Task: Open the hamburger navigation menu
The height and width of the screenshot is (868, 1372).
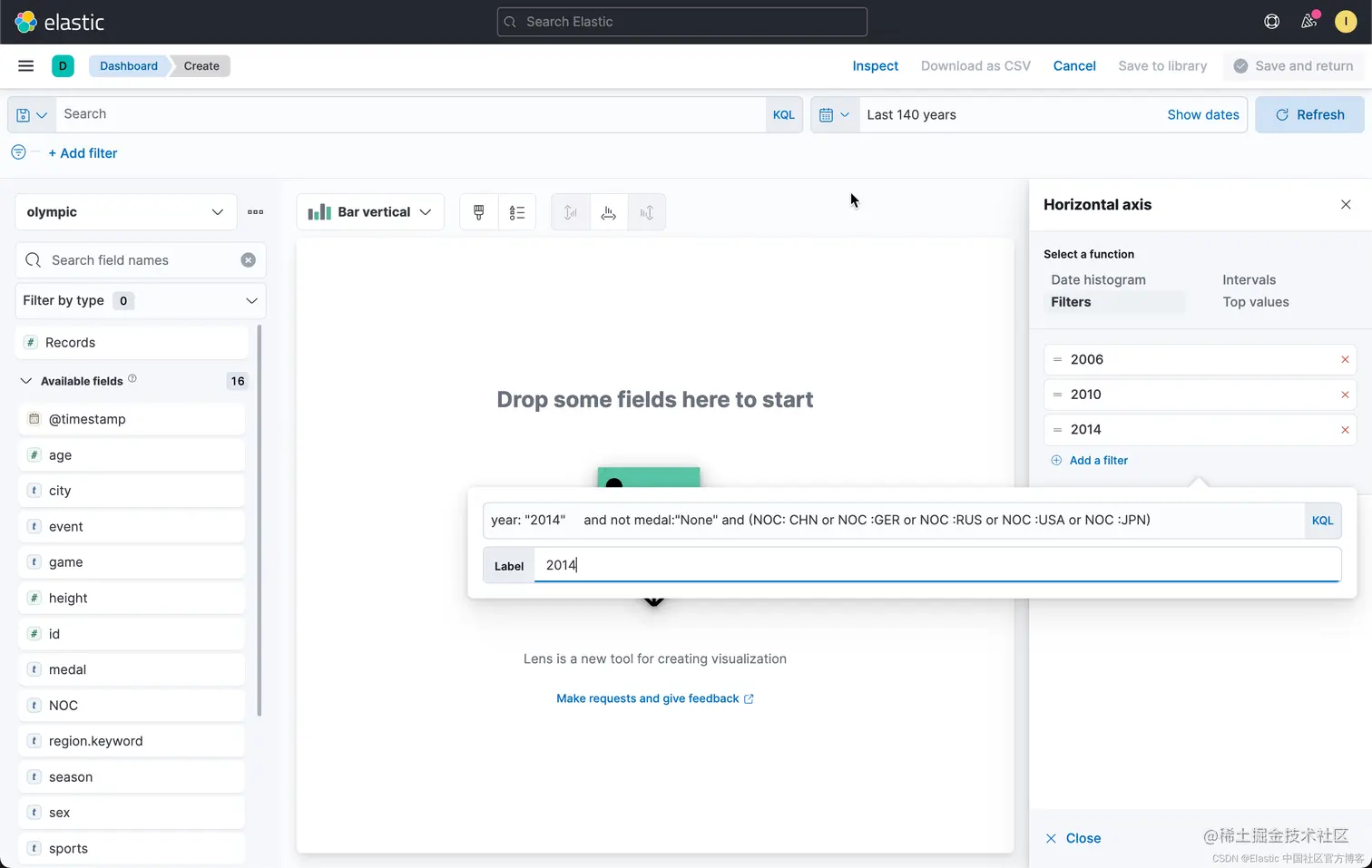Action: pos(26,65)
